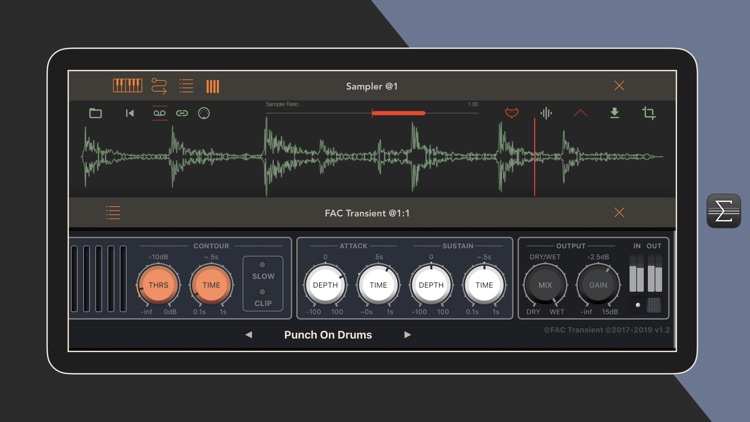Click the first waveform transient peak
The width and height of the screenshot is (750, 422).
(x=86, y=155)
